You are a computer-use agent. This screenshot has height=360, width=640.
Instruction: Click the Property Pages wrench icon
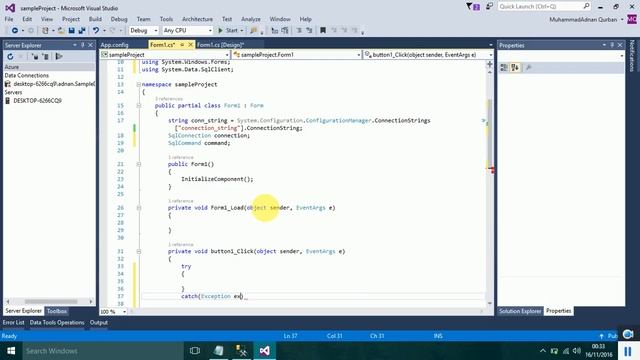coord(529,68)
